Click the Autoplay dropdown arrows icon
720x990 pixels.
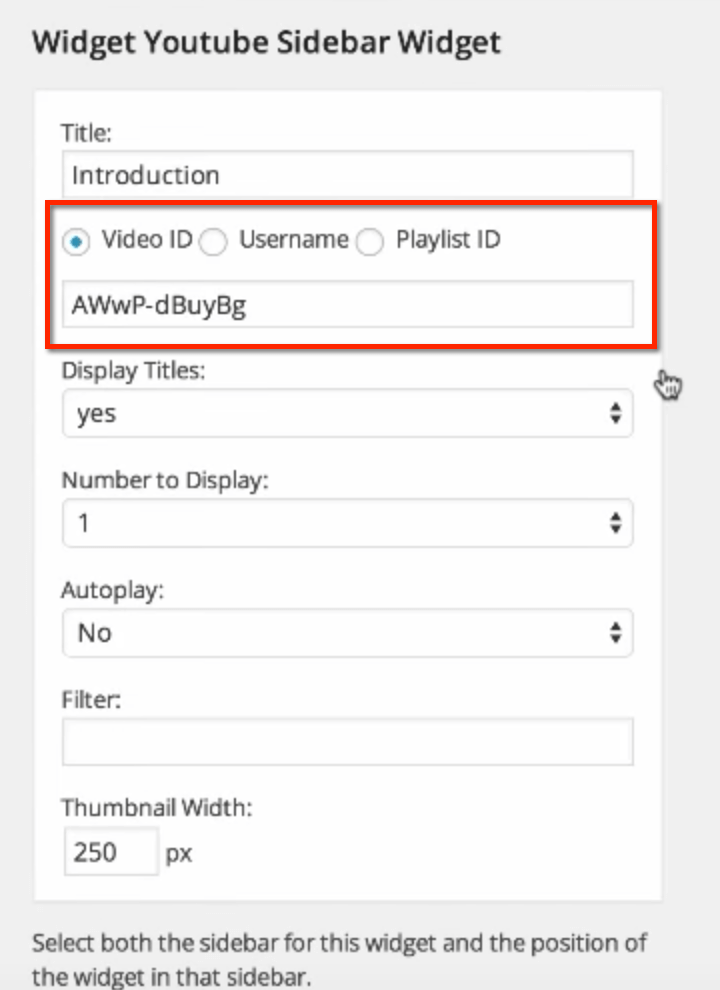pyautogui.click(x=616, y=633)
